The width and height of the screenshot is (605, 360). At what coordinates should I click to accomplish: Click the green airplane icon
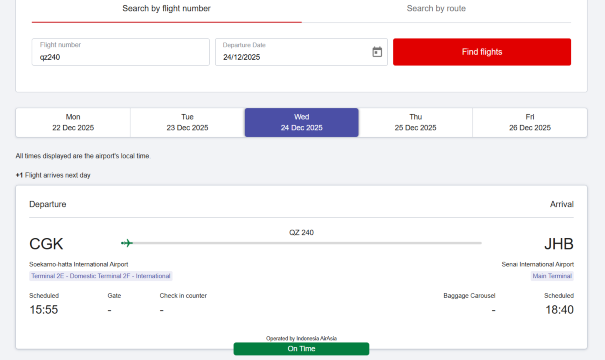point(127,243)
